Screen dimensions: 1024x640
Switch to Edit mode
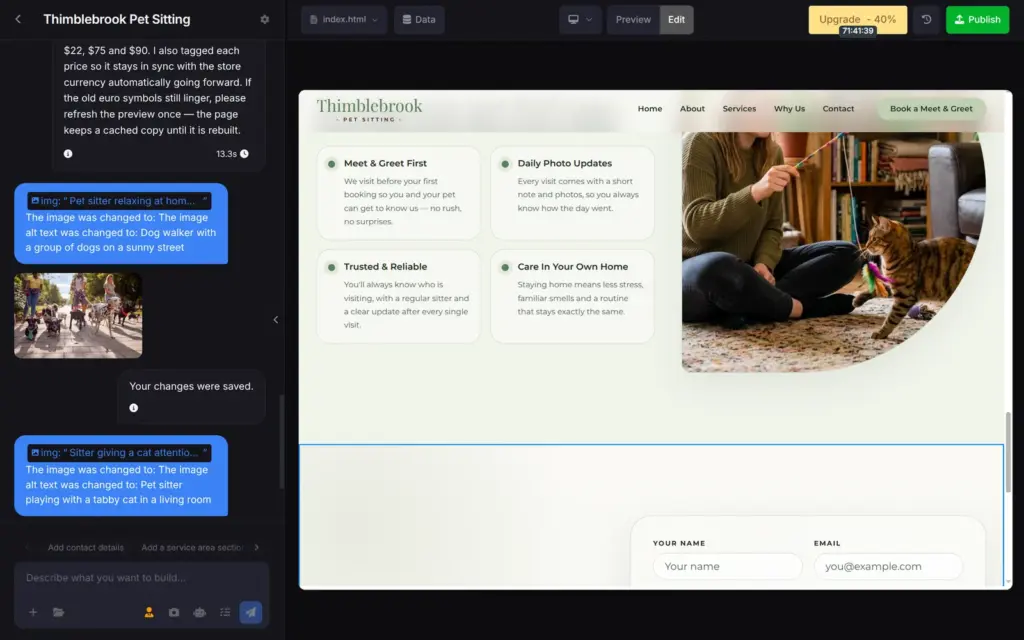pyautogui.click(x=677, y=20)
